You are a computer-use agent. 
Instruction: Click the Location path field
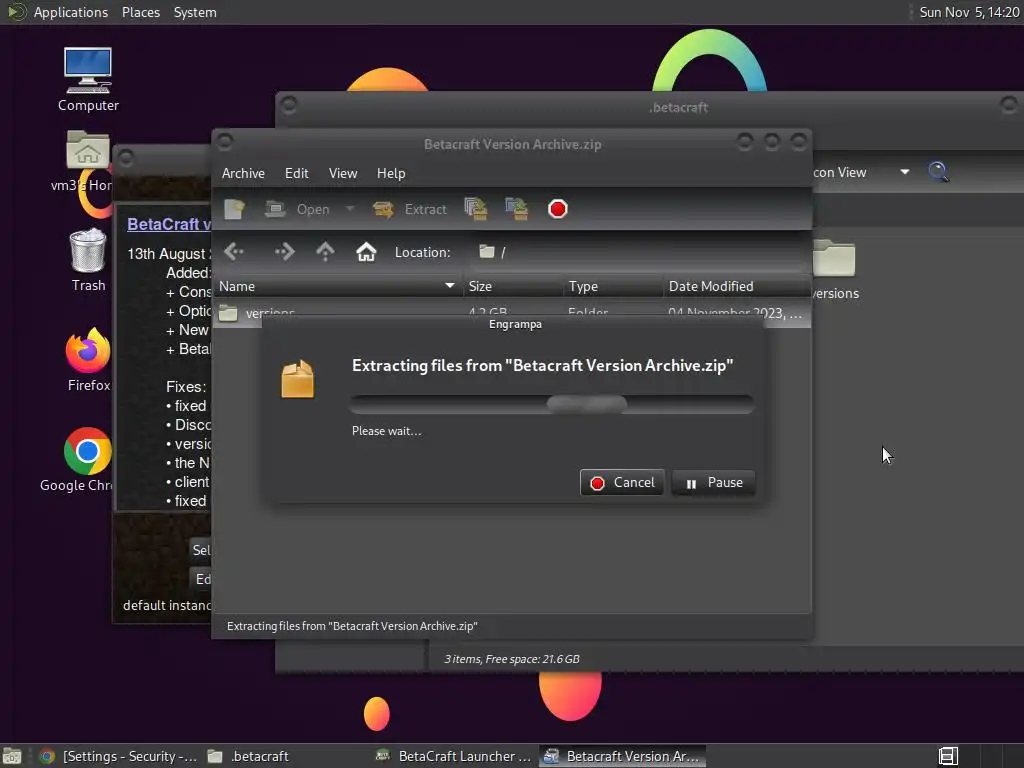(x=639, y=252)
